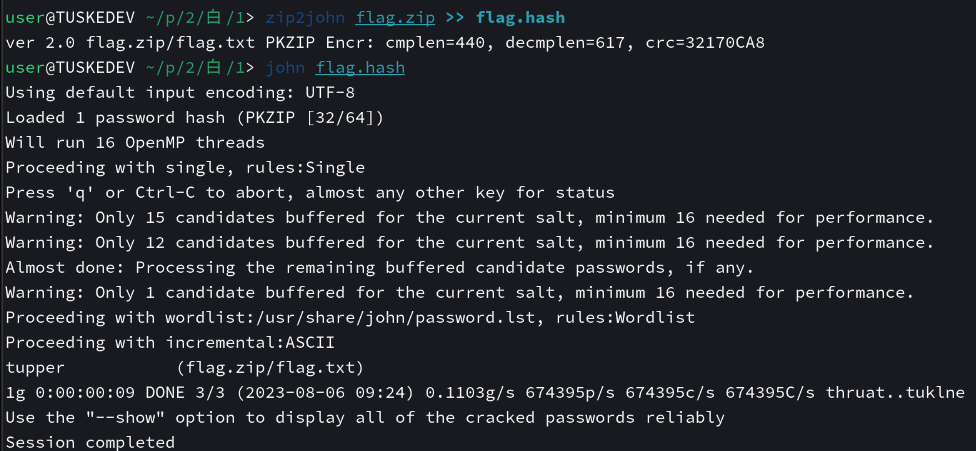Screen dimensions: 976x451
Task: Click the john command on the third line
Action: [285, 68]
